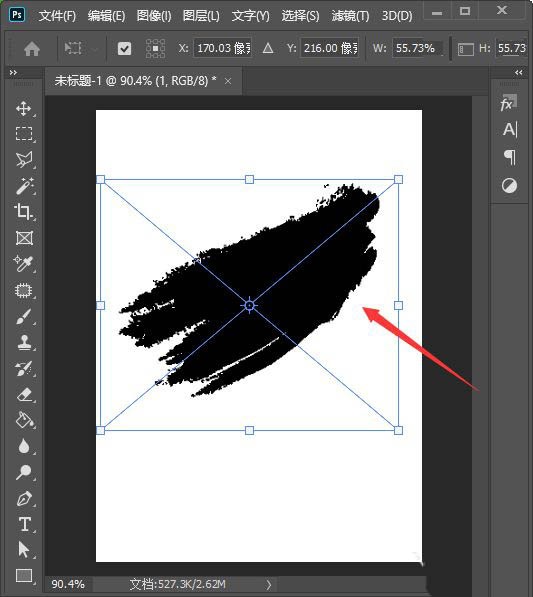Select the Crop tool
533x597 pixels.
(23, 212)
